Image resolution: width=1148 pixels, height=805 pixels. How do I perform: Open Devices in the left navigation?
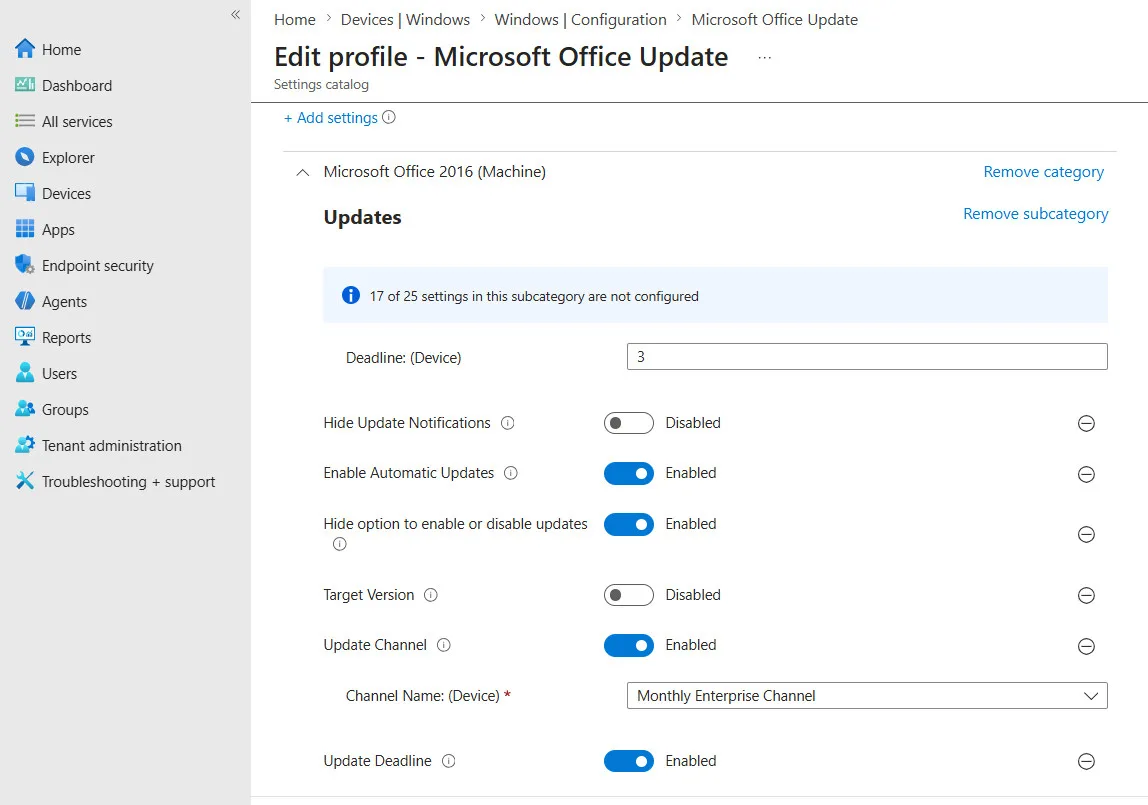click(x=66, y=193)
